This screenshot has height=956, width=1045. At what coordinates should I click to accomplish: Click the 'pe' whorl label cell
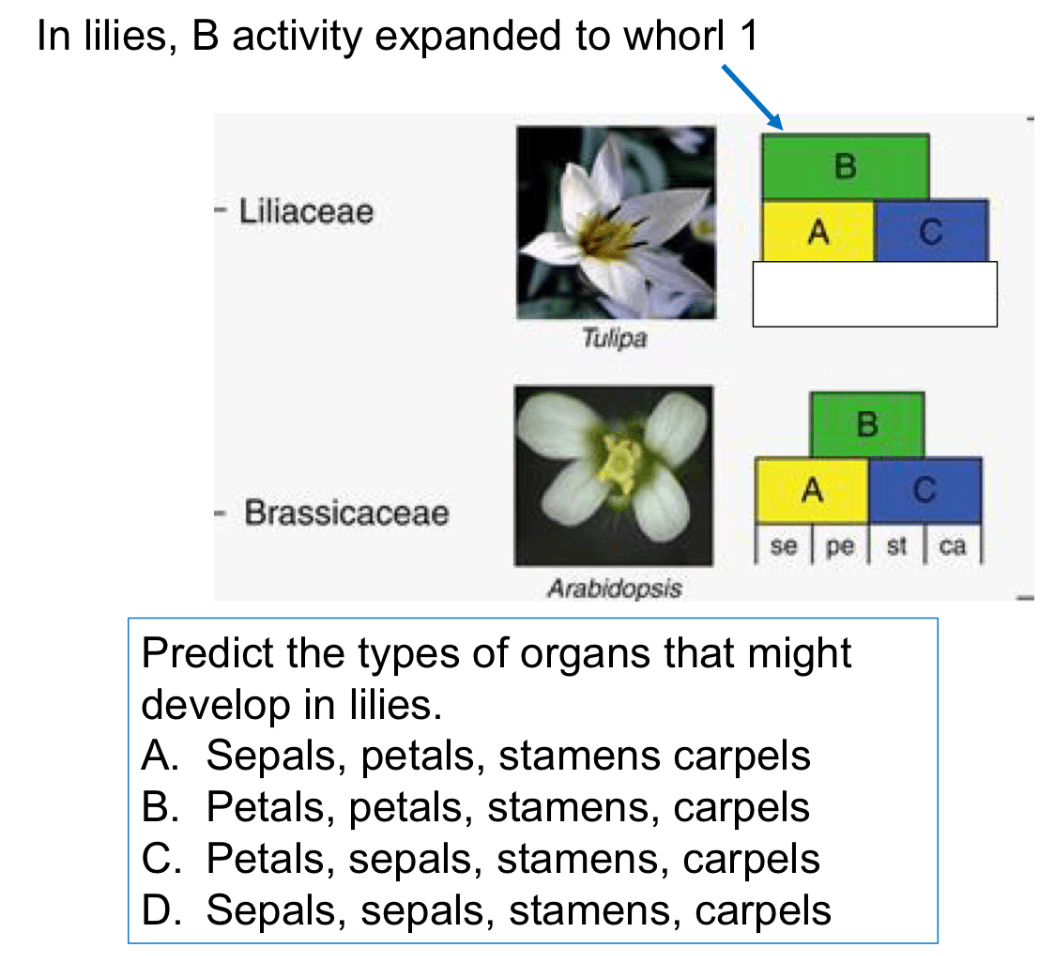point(840,545)
